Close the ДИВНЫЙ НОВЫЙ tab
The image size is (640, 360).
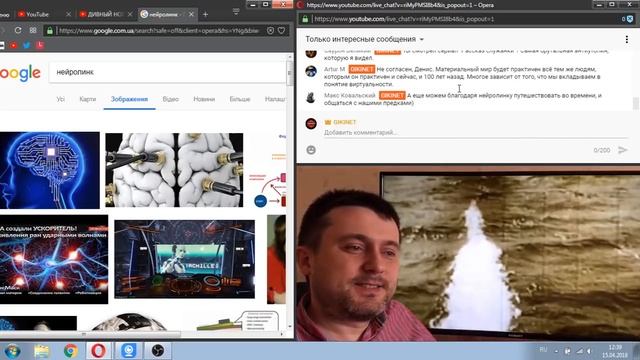pyautogui.click(x=130, y=14)
